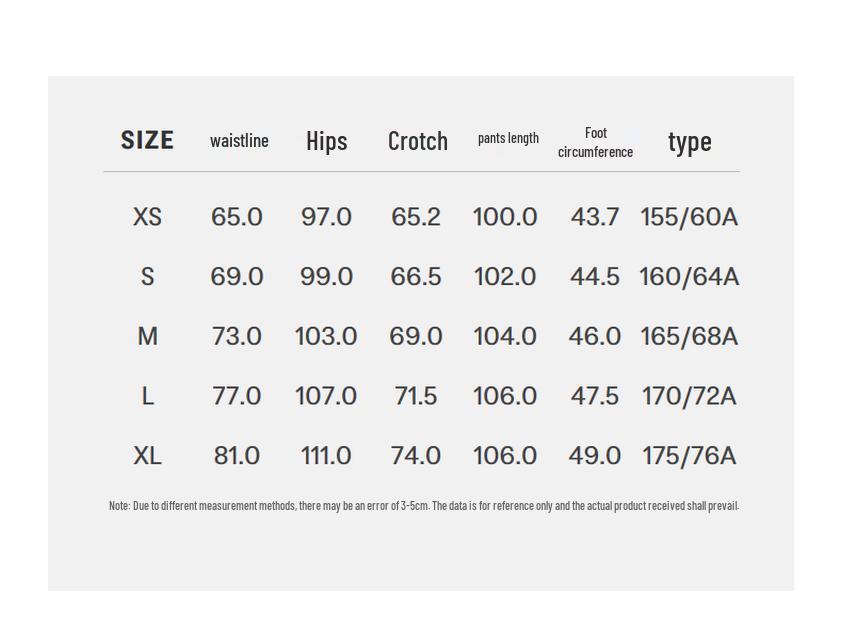Click the Foot circumference header
The image size is (842, 632).
(595, 142)
